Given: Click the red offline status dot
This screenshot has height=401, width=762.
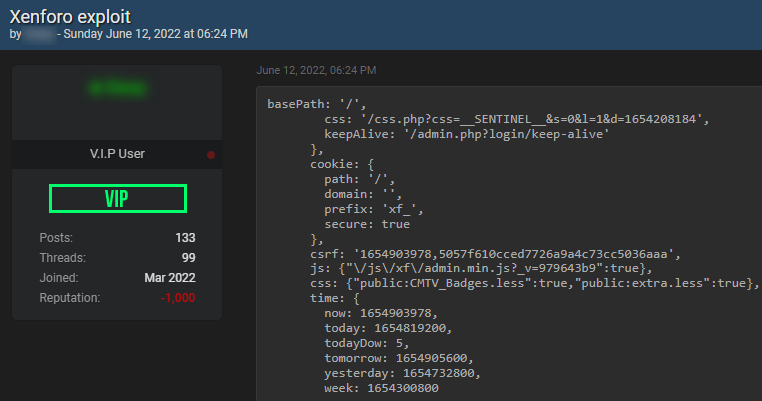Looking at the screenshot, I should 211,155.
